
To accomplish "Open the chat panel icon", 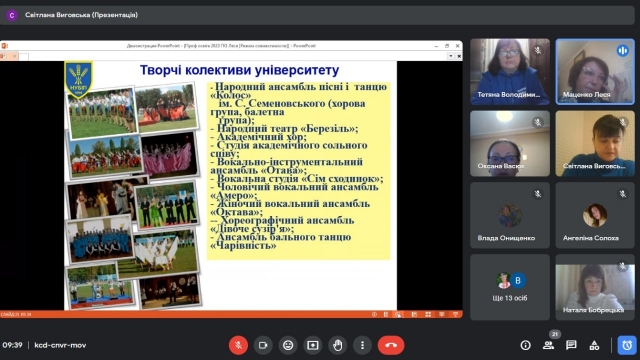I will coord(571,345).
